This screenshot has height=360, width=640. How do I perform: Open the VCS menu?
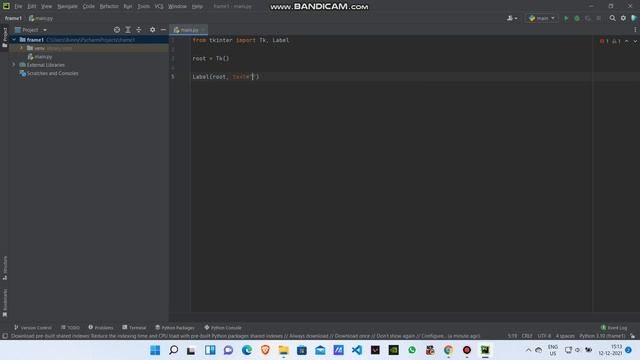click(x=159, y=6)
